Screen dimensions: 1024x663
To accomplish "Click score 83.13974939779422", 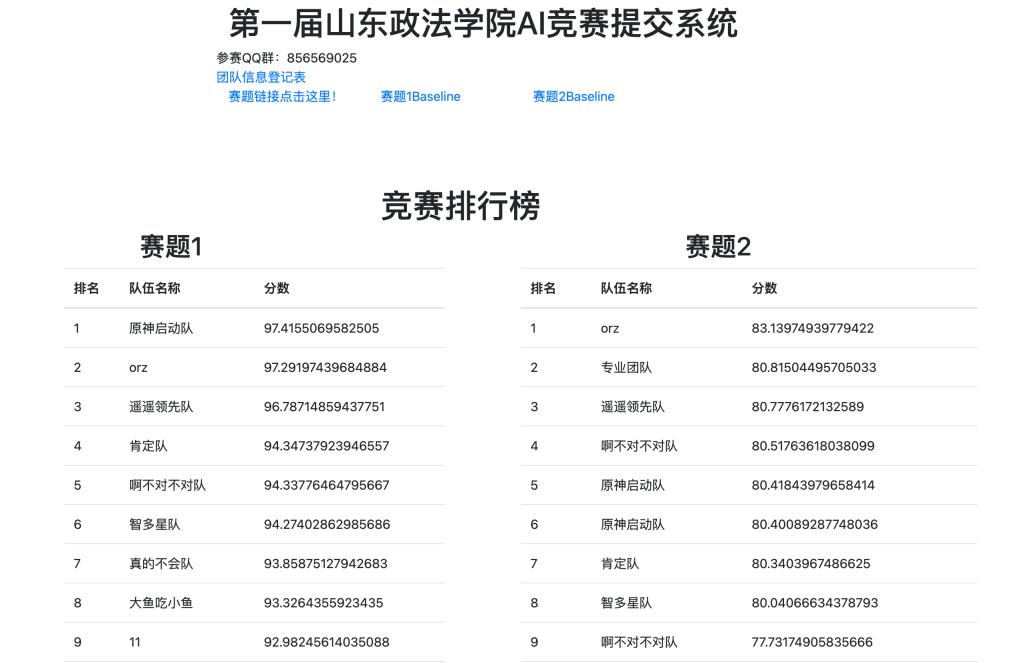I will click(x=812, y=328).
